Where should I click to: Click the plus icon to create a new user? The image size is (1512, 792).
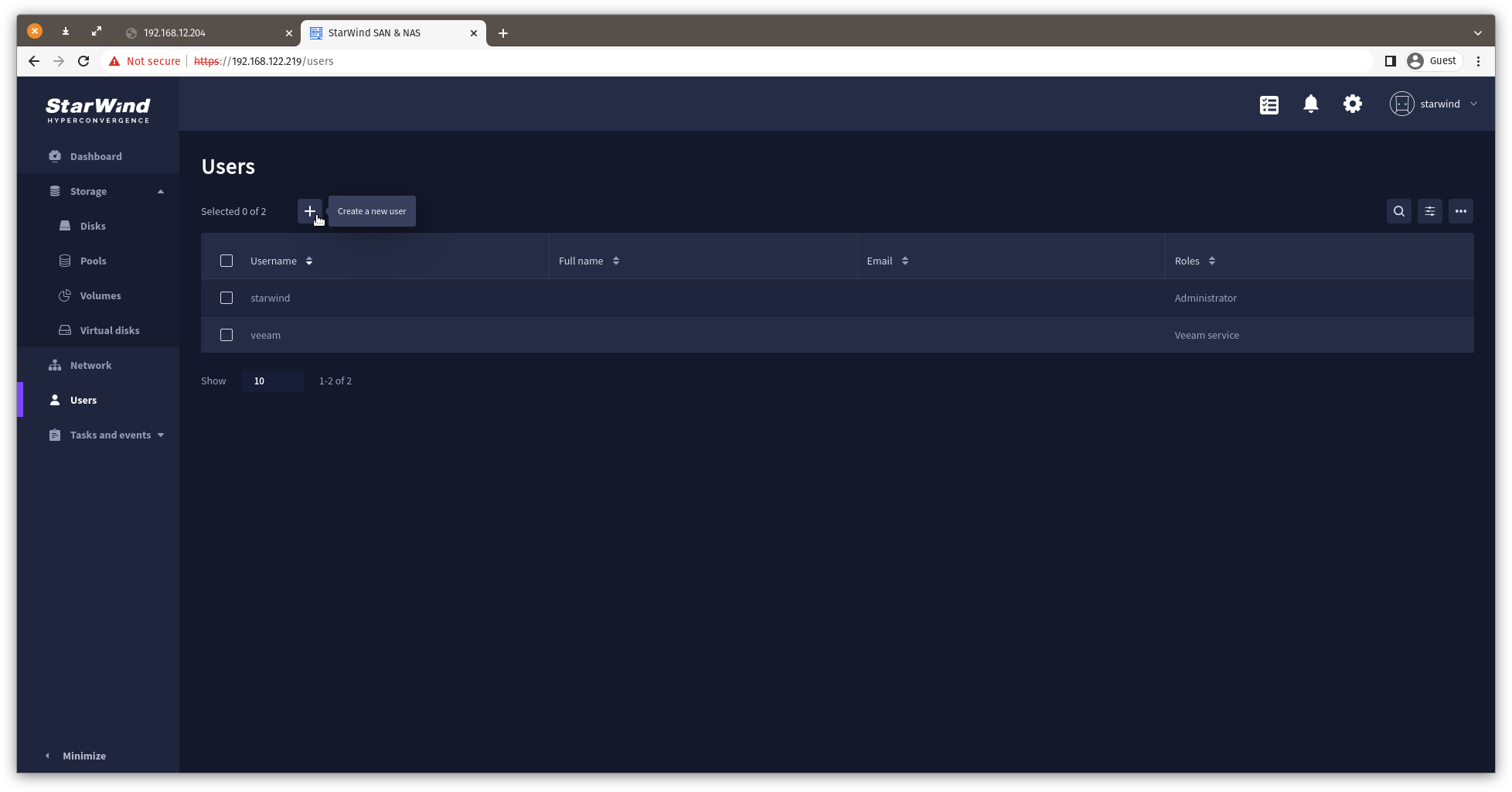(309, 211)
